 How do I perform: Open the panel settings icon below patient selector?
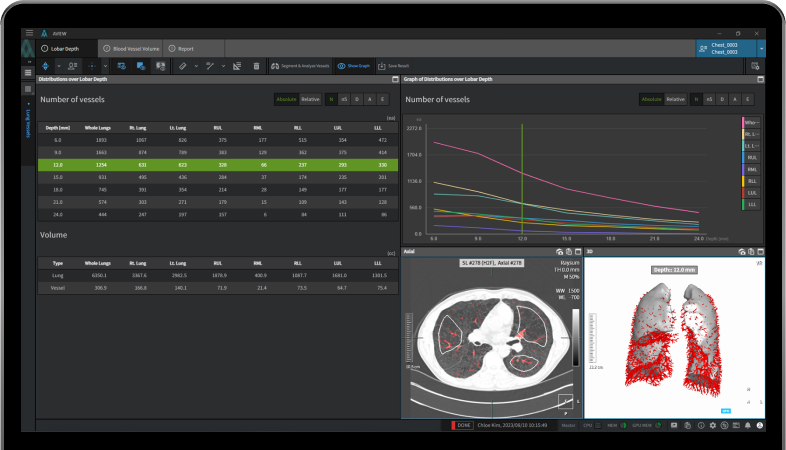tap(755, 66)
